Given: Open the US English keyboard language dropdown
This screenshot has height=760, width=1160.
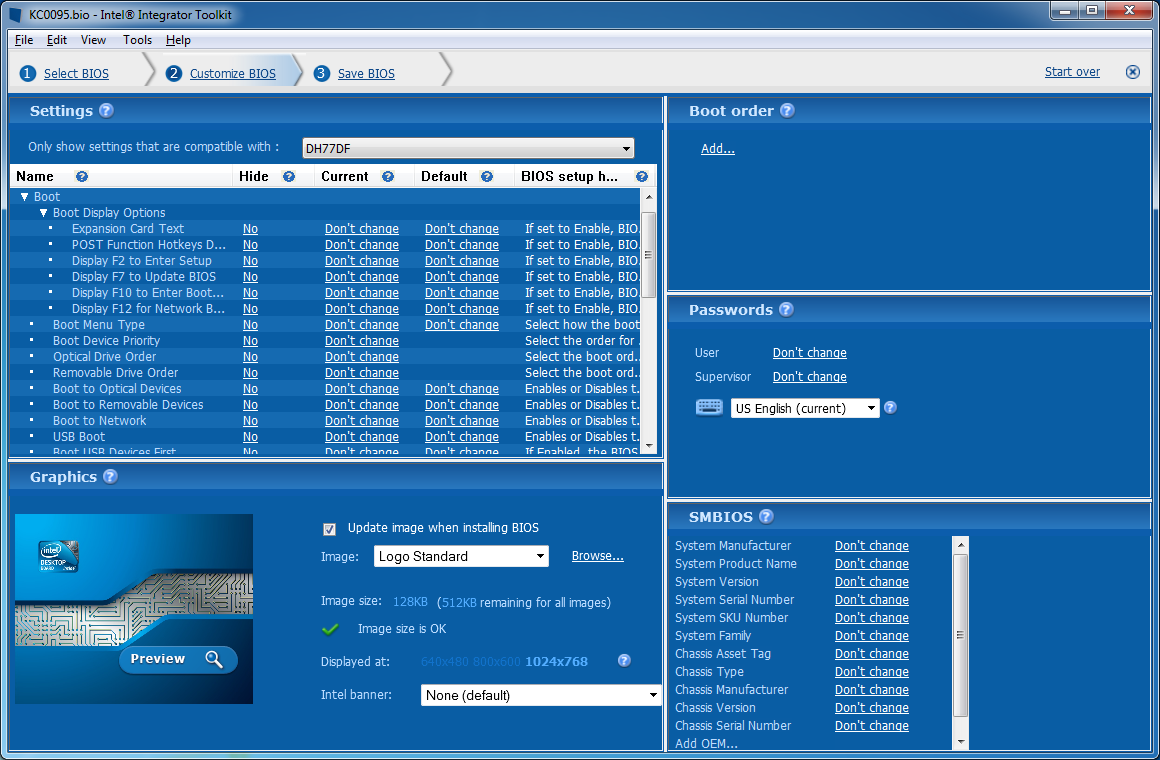Looking at the screenshot, I should [805, 408].
